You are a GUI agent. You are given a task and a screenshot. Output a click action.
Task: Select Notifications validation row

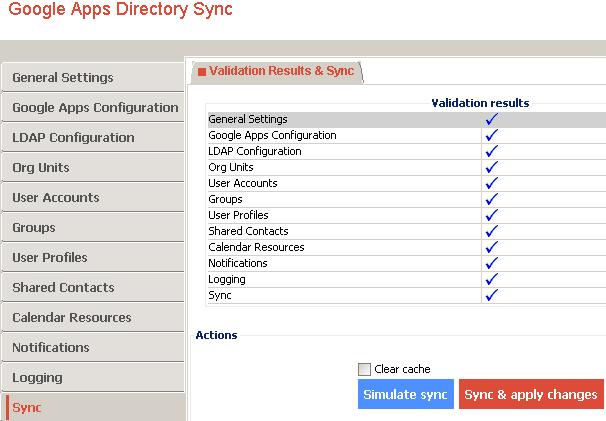point(407,263)
